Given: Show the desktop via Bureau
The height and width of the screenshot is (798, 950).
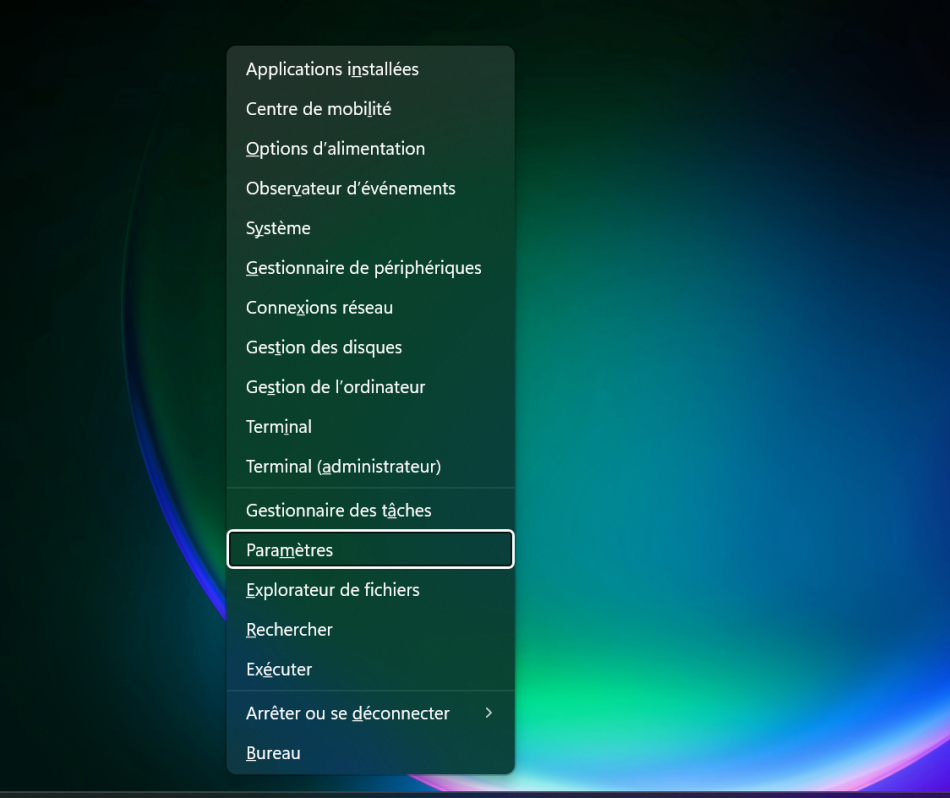Looking at the screenshot, I should [273, 753].
